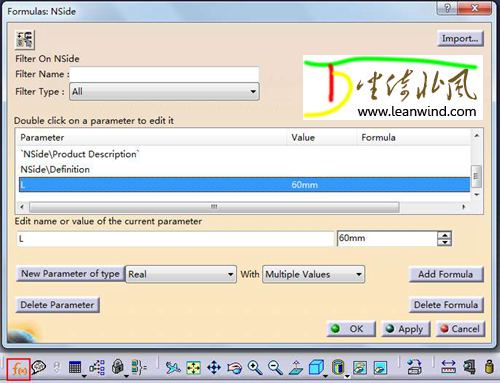The image size is (500, 383).
Task: Click the Fit All In icon
Action: tap(193, 368)
